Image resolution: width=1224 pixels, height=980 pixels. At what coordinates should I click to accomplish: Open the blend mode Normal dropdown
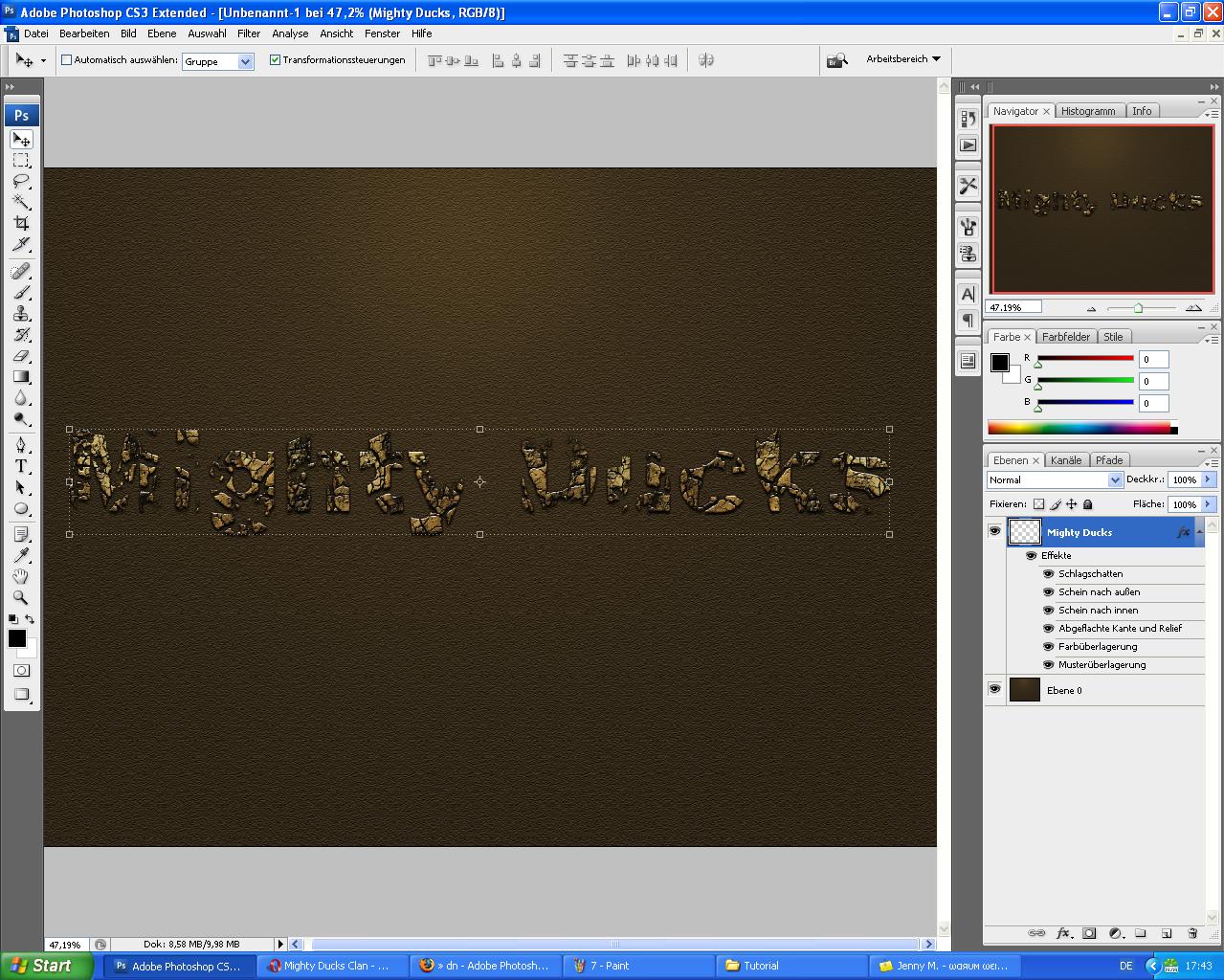tap(1055, 479)
